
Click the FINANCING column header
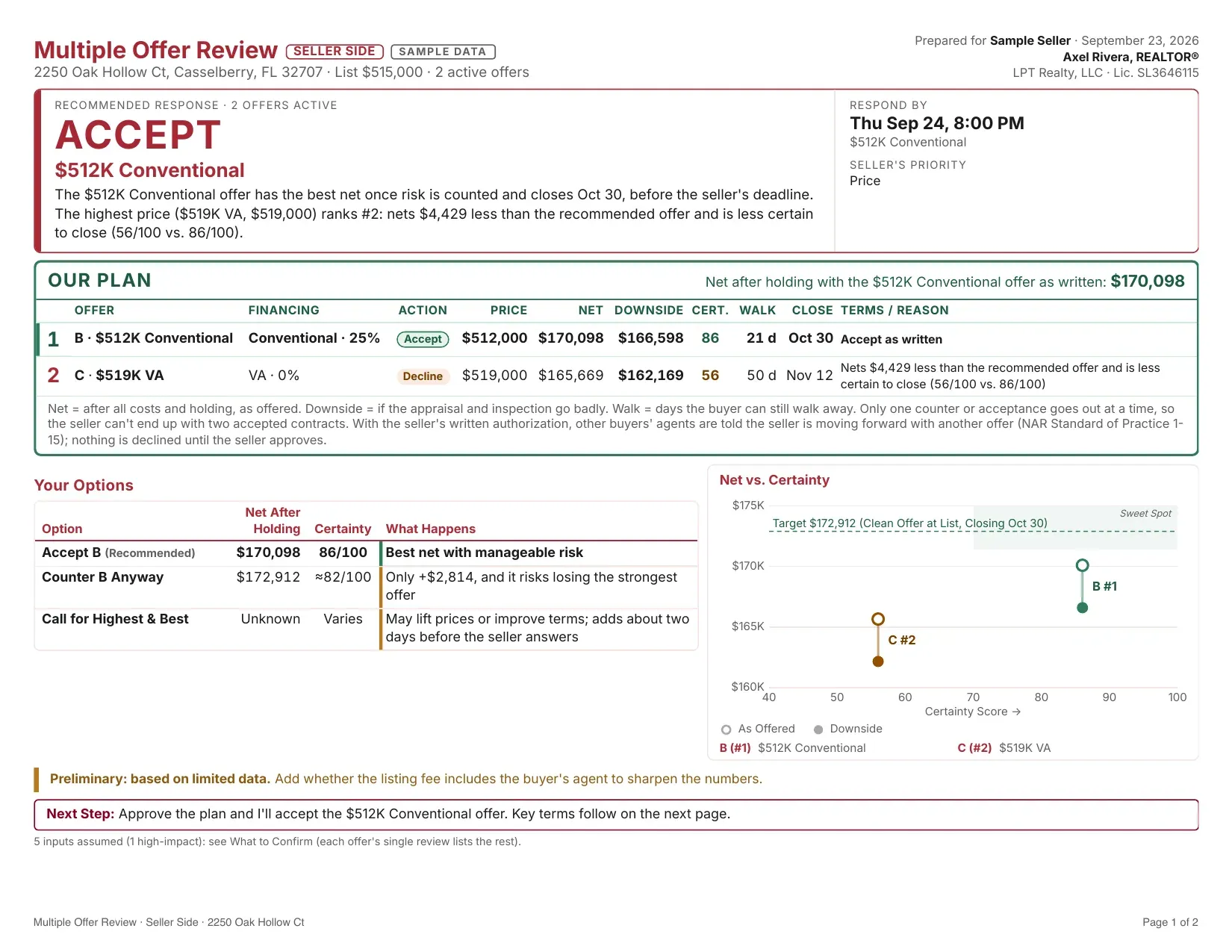284,310
